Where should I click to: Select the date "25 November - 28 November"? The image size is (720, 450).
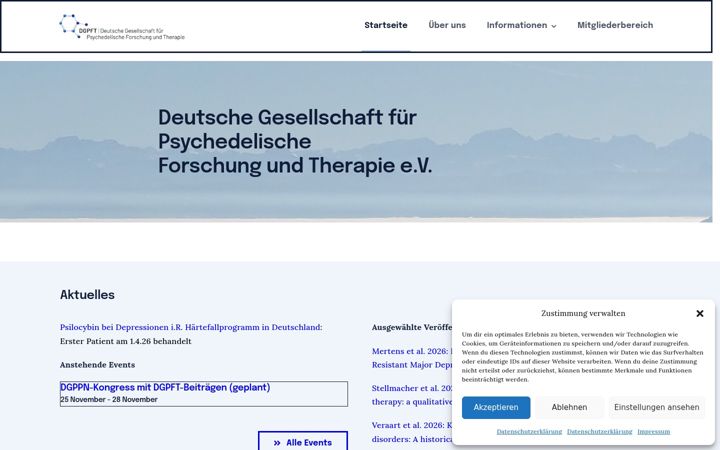[109, 399]
